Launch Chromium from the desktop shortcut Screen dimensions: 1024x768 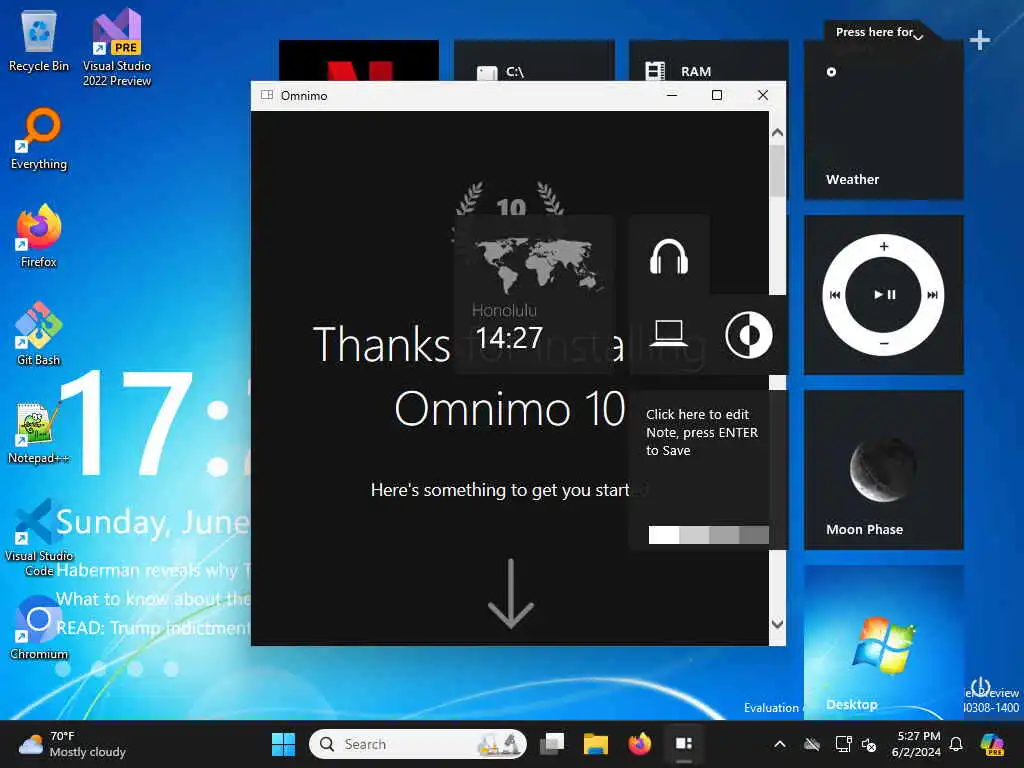point(39,628)
